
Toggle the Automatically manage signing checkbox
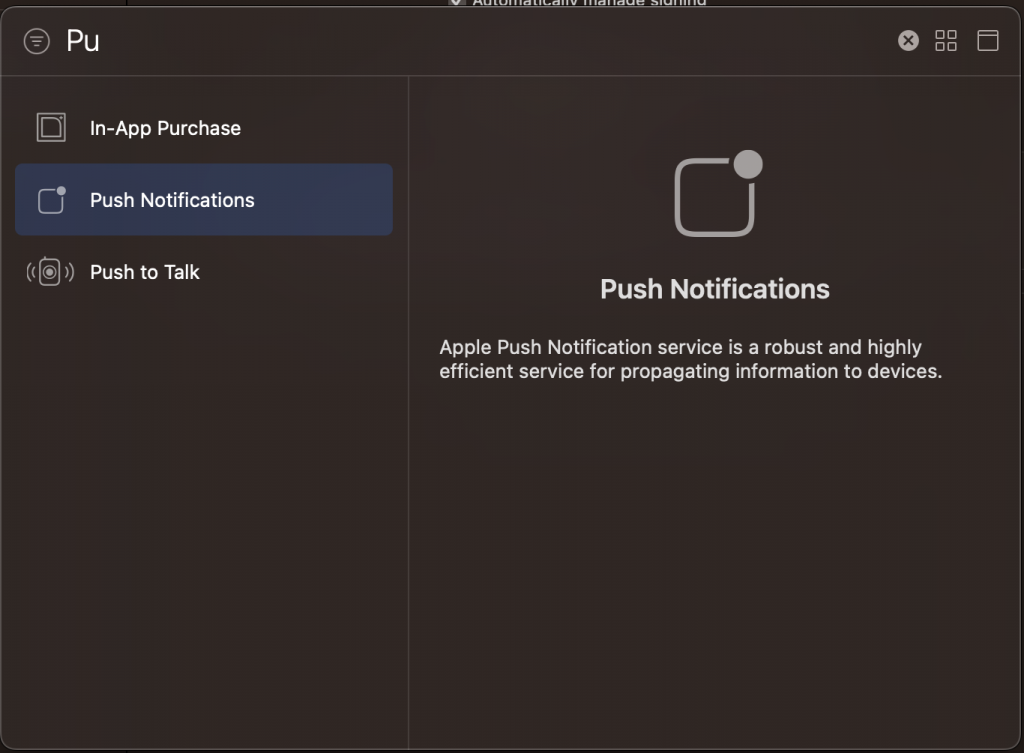click(x=457, y=3)
